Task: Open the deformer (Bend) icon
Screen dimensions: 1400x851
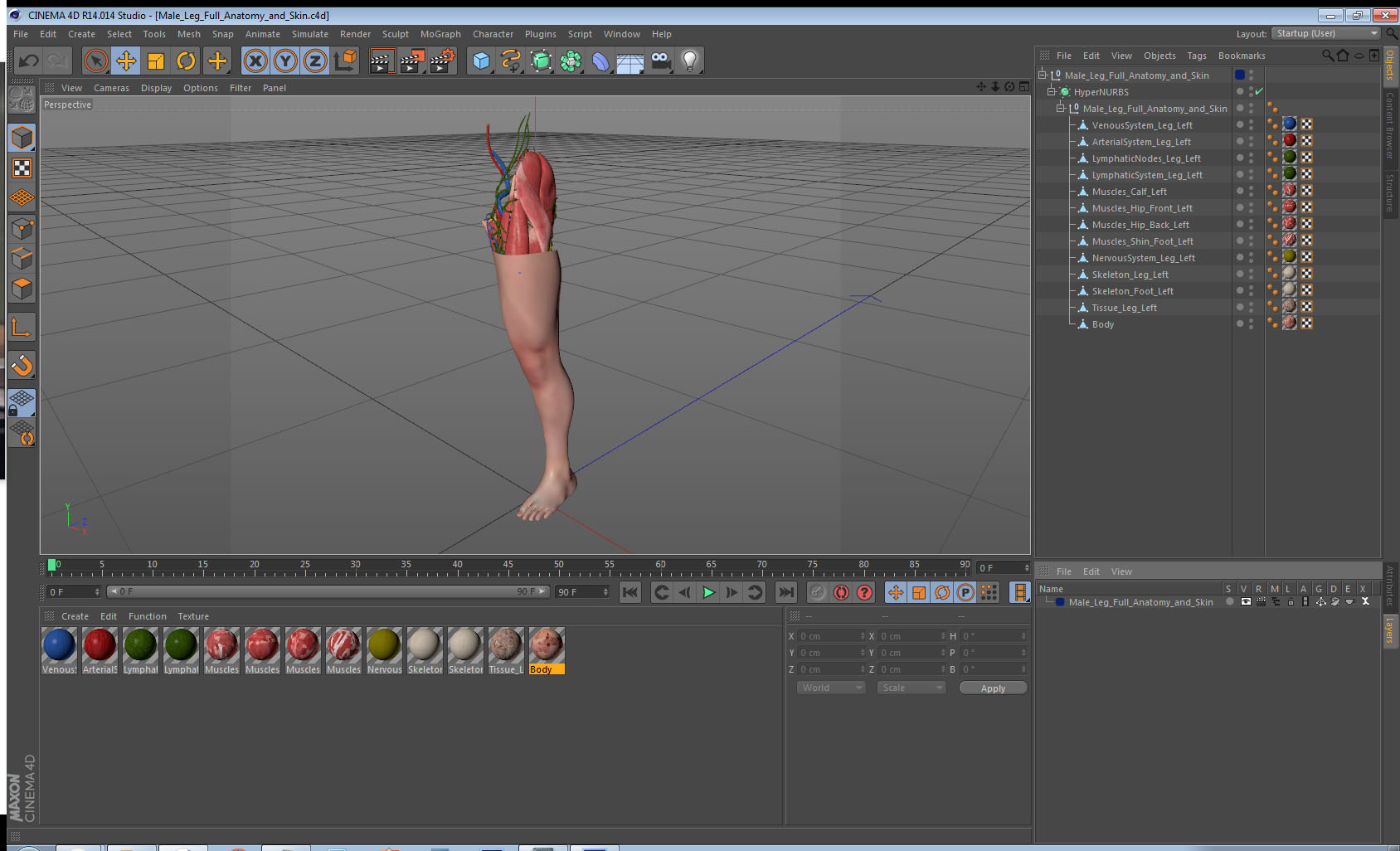Action: tap(600, 61)
